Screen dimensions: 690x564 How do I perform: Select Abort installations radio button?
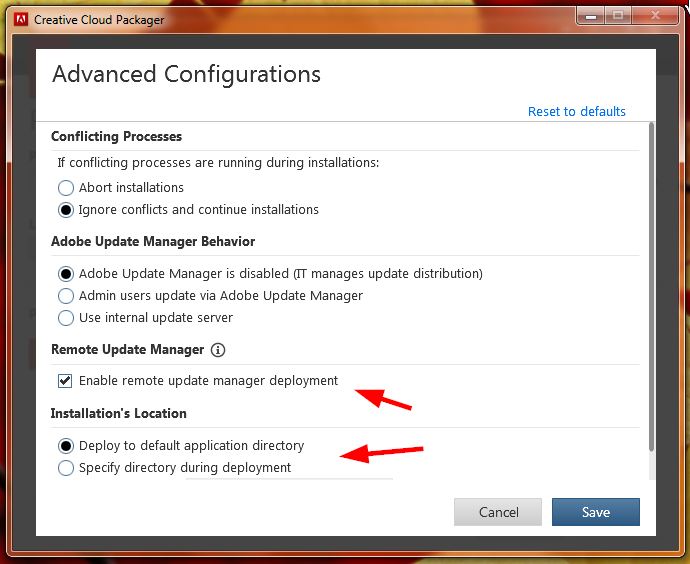tap(66, 188)
